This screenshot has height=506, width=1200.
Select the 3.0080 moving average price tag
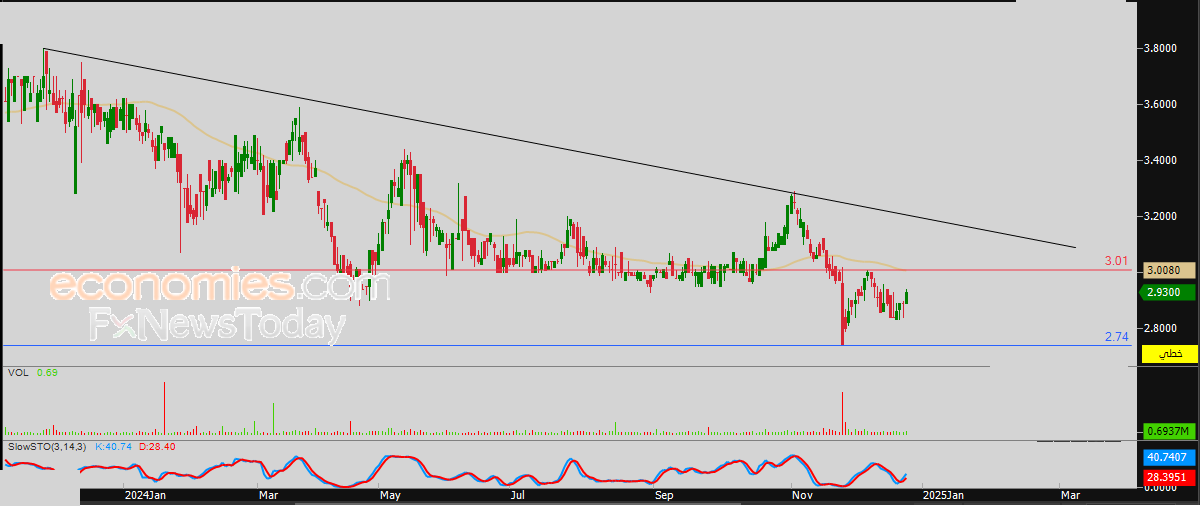1167,270
